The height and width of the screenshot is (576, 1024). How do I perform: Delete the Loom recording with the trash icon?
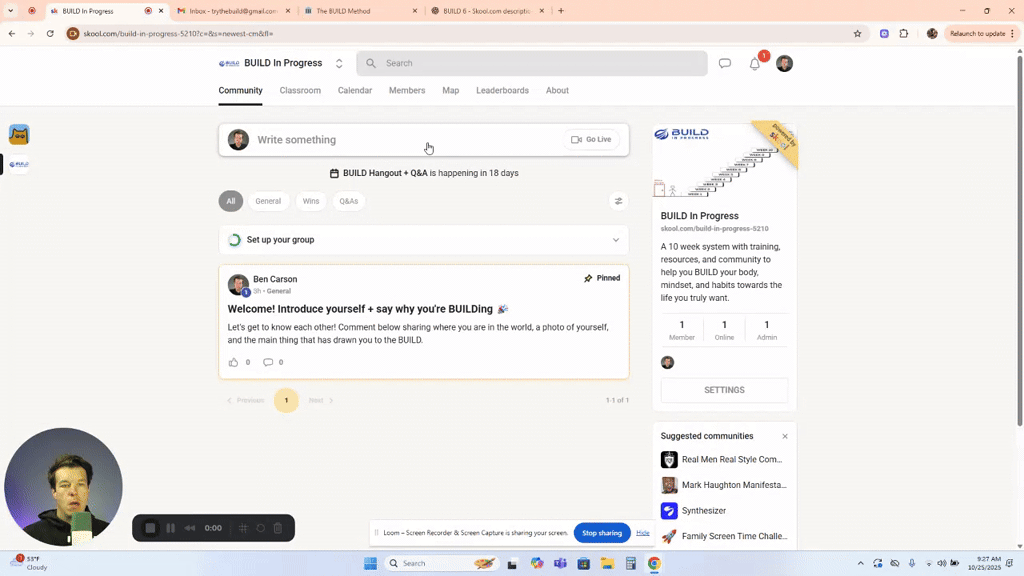pos(279,528)
